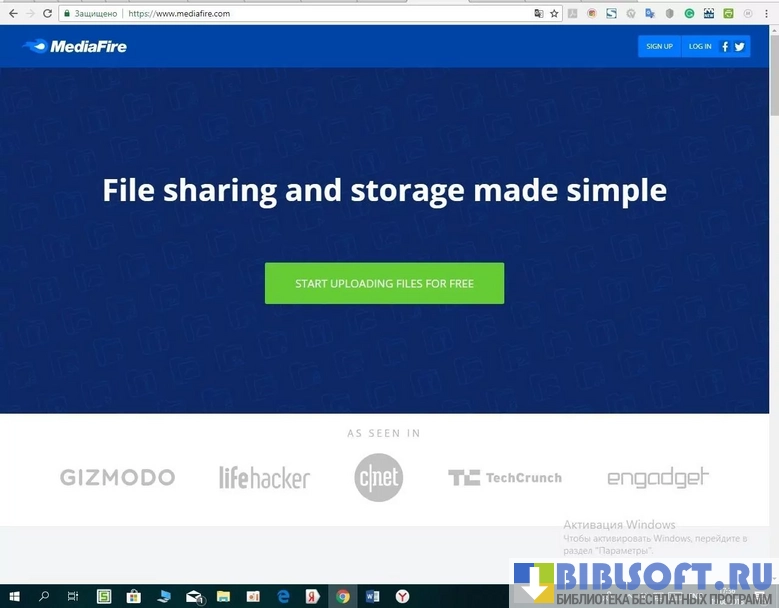Bookmark this page with the star icon
Image resolution: width=779 pixels, height=608 pixels.
[554, 14]
